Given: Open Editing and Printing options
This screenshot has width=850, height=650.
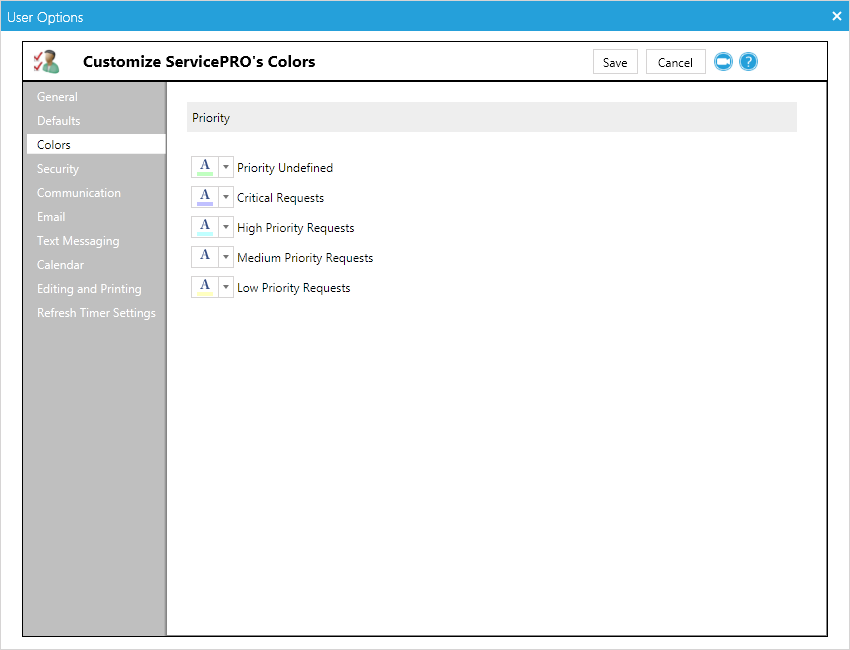Looking at the screenshot, I should click(96, 288).
